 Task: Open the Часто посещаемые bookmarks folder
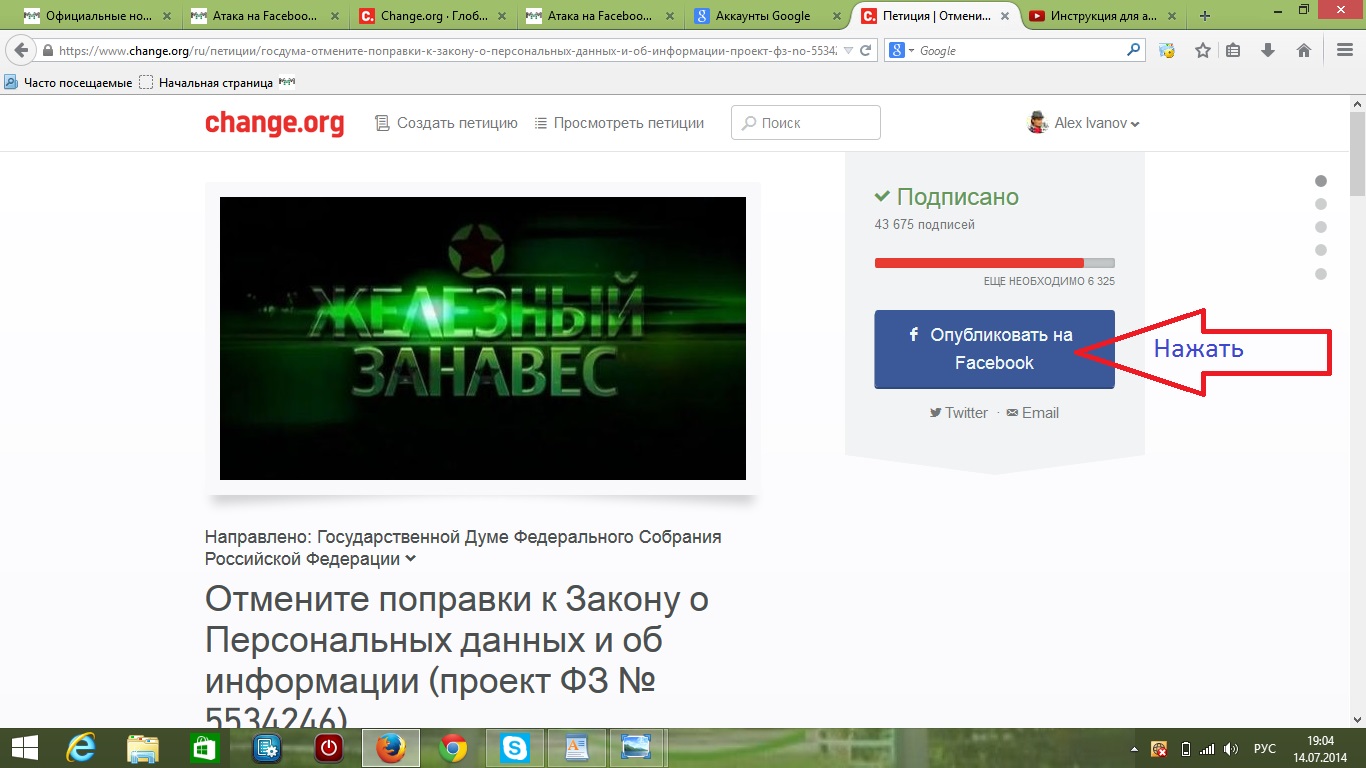pyautogui.click(x=68, y=82)
